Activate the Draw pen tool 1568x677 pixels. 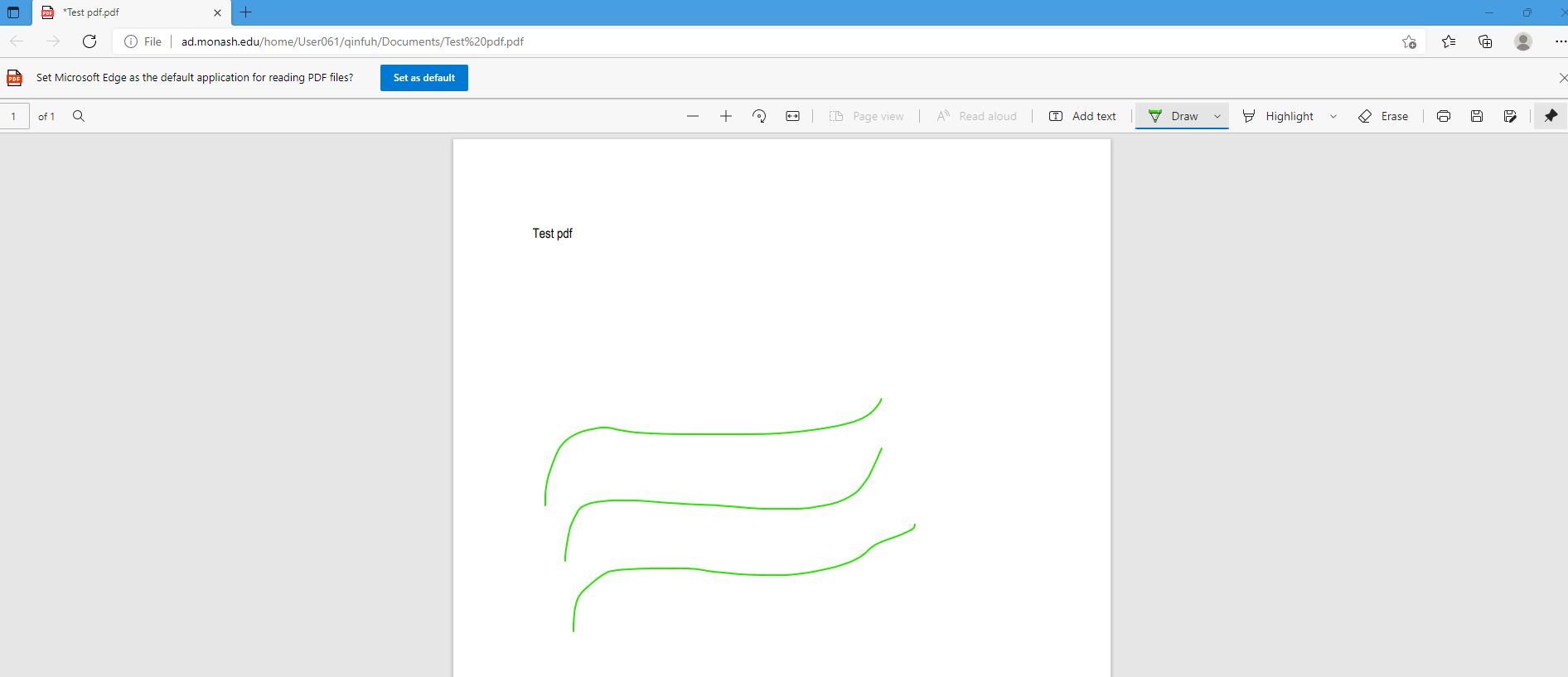click(x=1174, y=116)
